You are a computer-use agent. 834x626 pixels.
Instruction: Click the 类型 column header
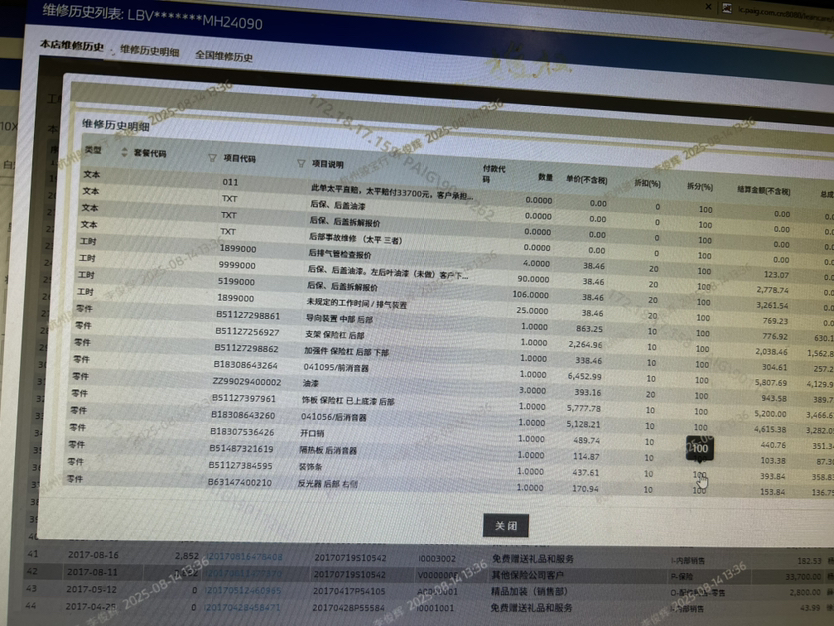pos(93,150)
